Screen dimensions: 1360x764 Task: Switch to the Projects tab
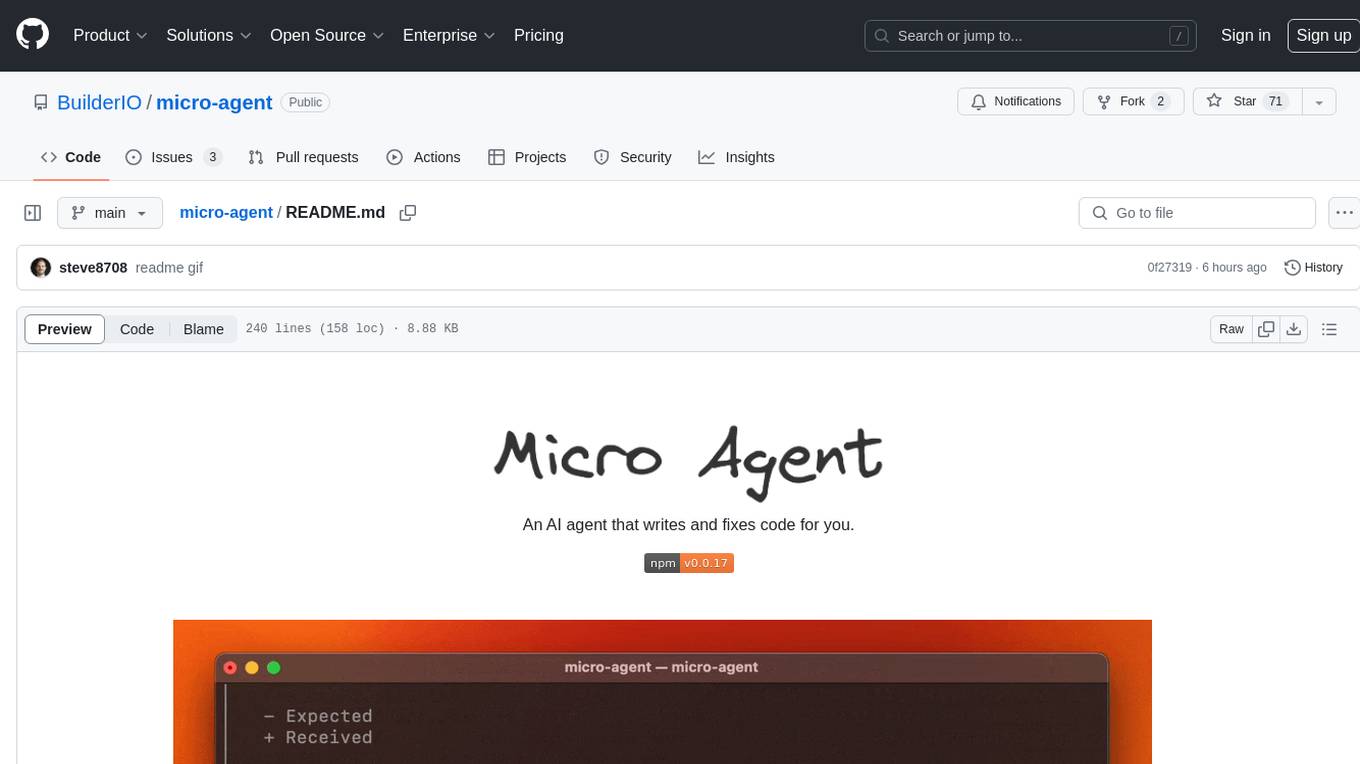coord(527,157)
